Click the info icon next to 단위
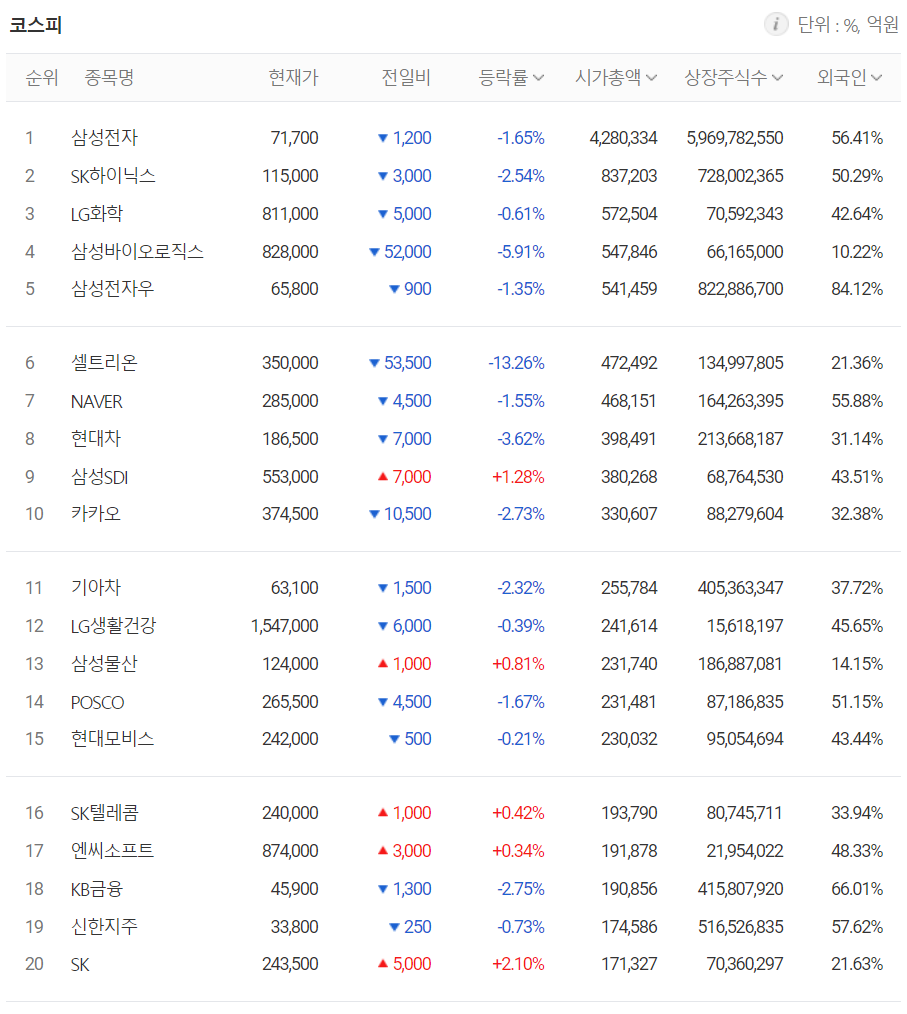907x1014 pixels. pyautogui.click(x=776, y=25)
